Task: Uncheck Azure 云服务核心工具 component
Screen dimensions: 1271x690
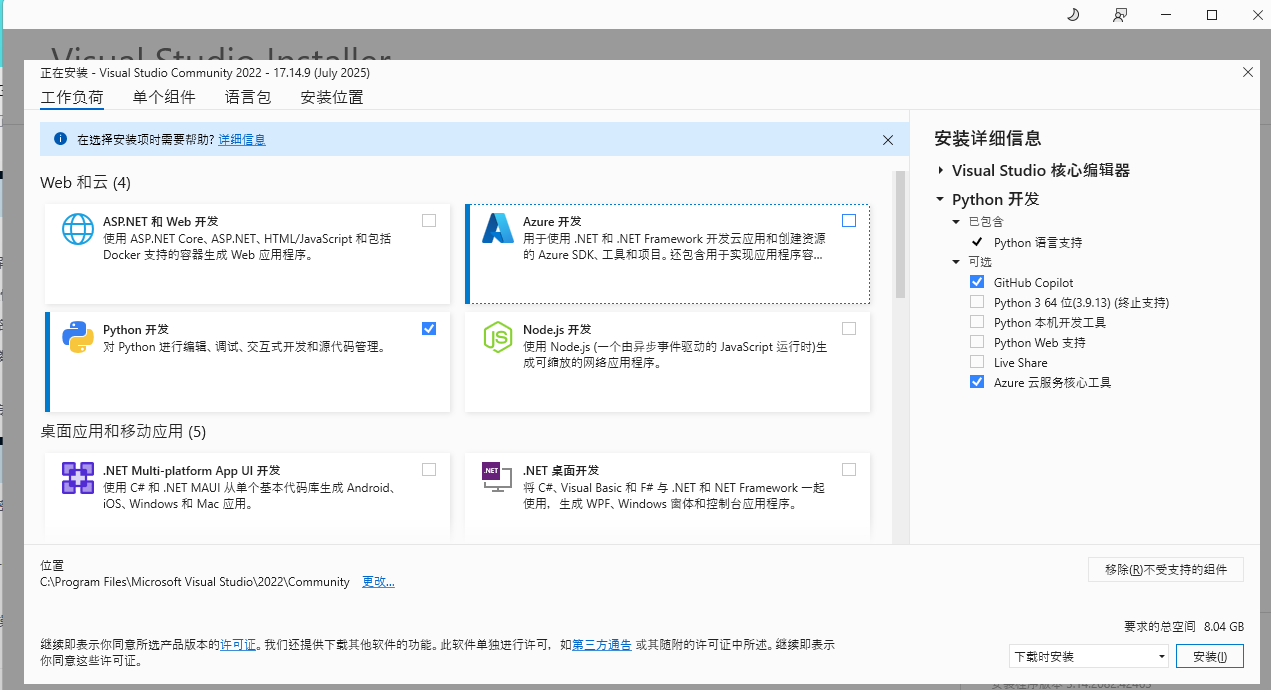Action: (977, 382)
